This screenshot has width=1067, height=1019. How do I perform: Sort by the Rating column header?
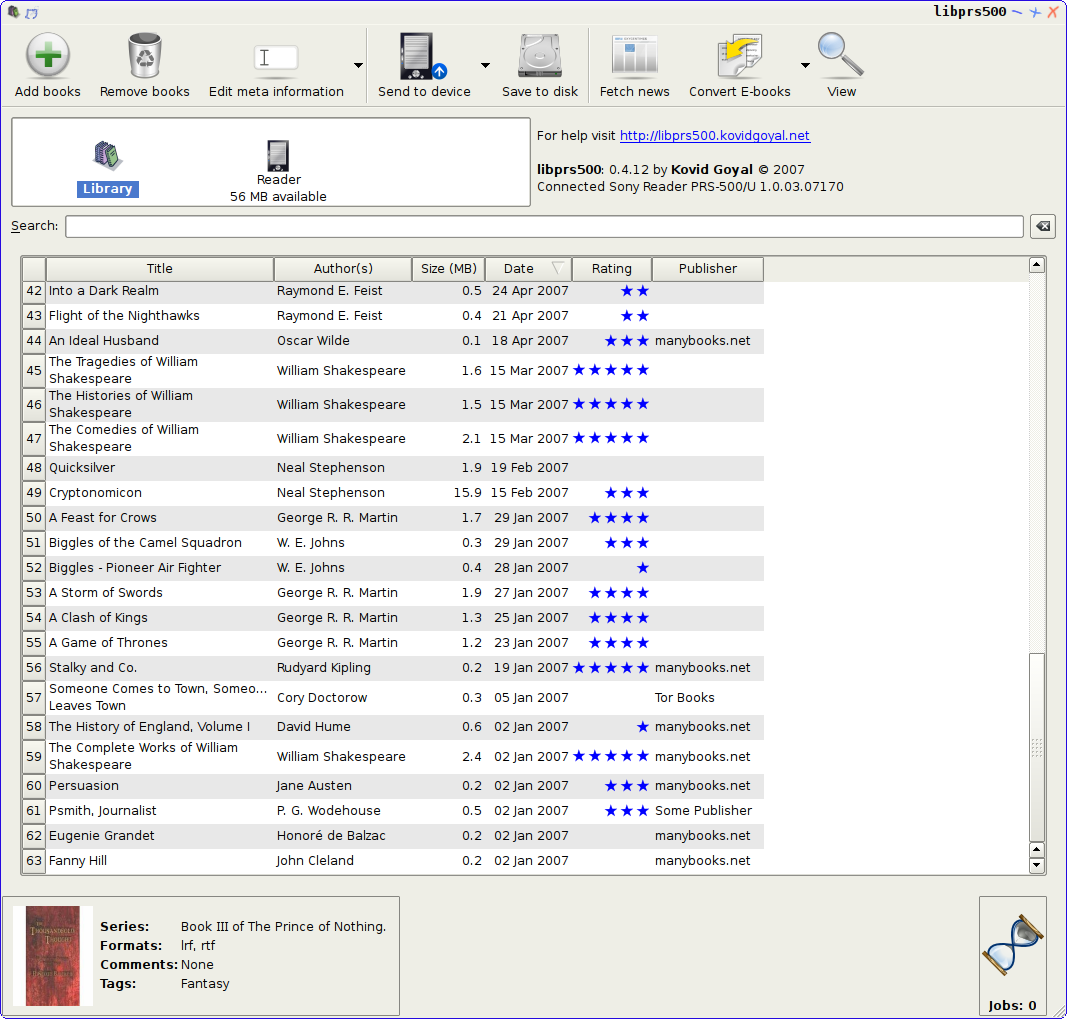click(612, 269)
